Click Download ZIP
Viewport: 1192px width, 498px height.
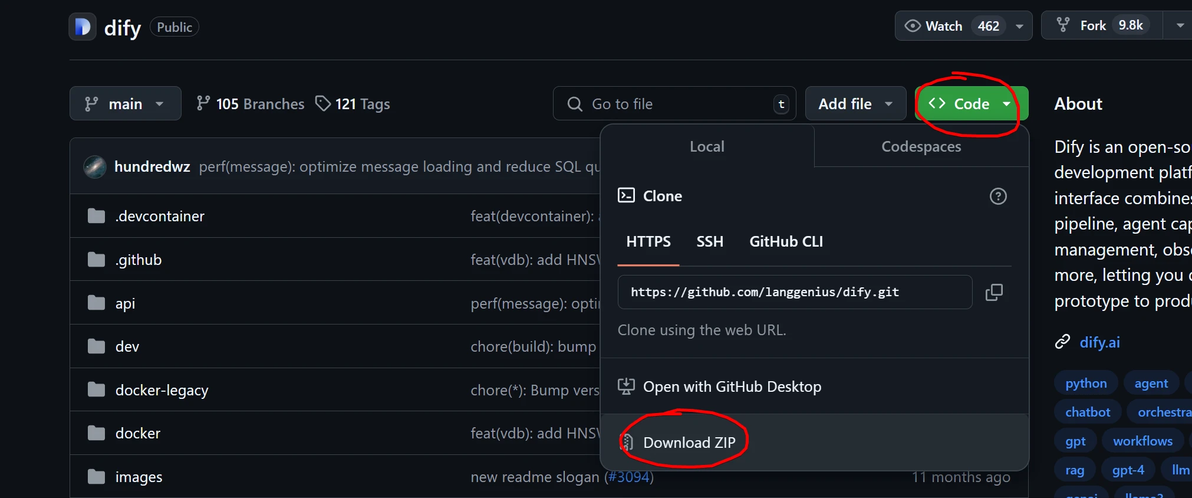point(689,442)
